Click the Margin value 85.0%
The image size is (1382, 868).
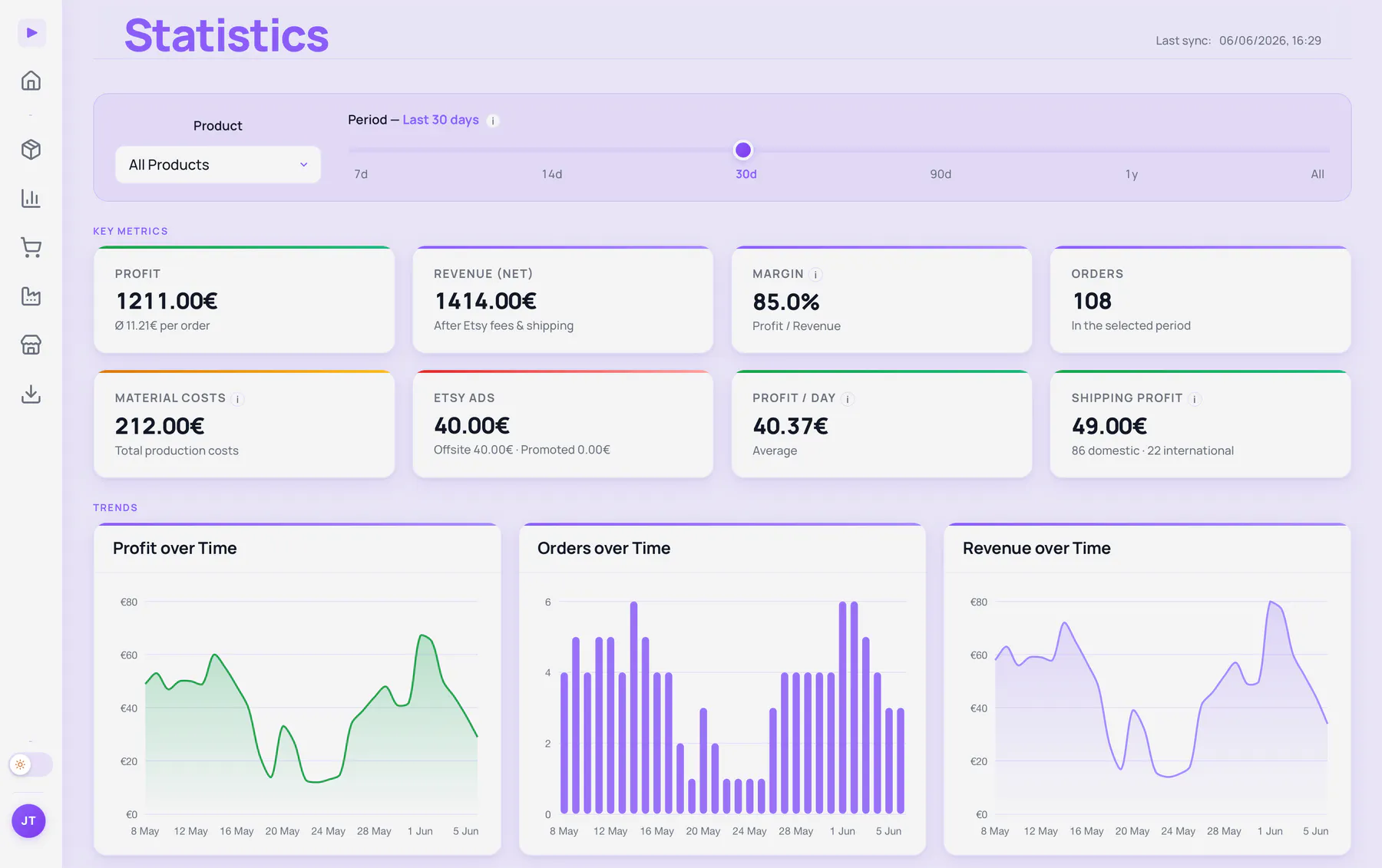786,302
